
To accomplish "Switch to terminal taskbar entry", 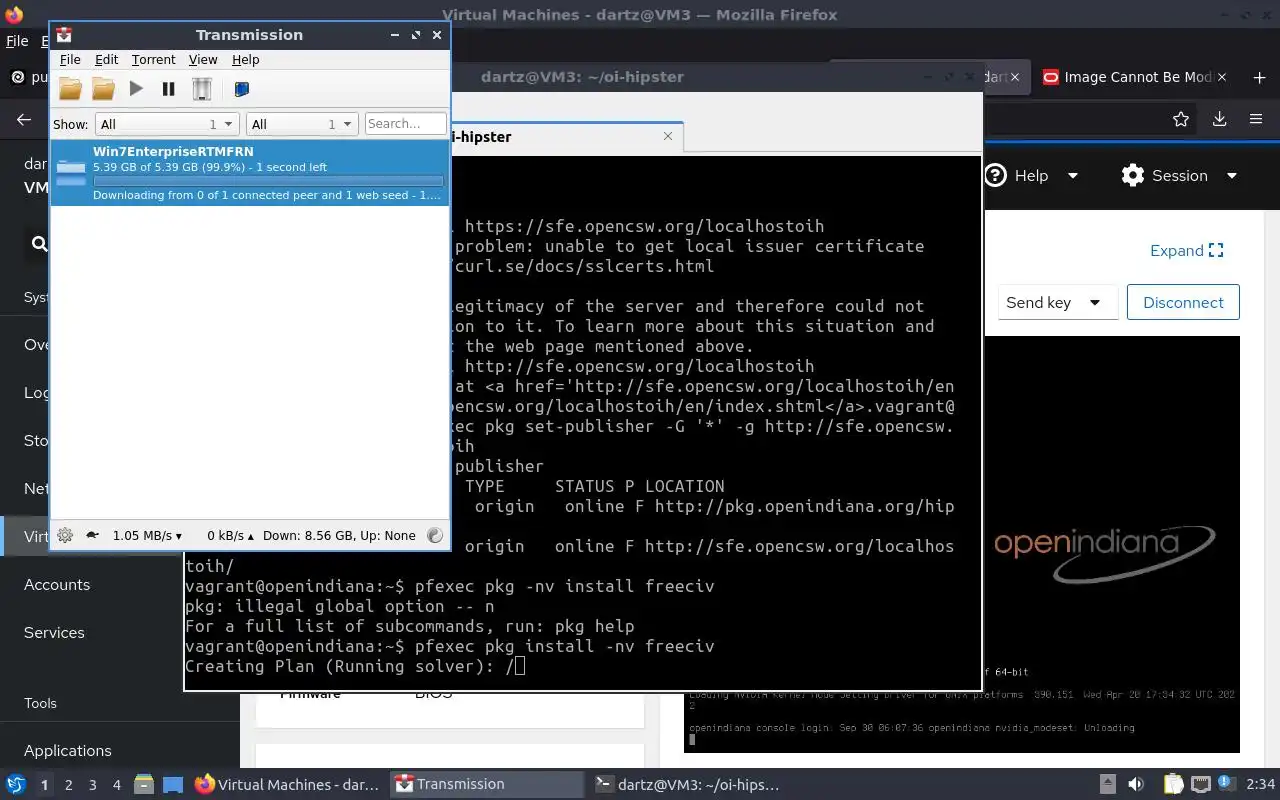I will point(686,785).
